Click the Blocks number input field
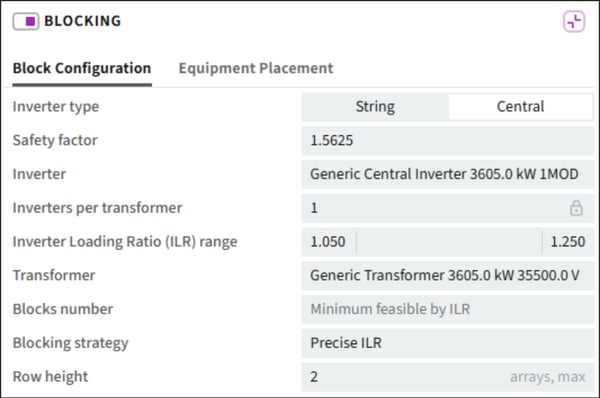This screenshot has height=398, width=600. click(448, 309)
